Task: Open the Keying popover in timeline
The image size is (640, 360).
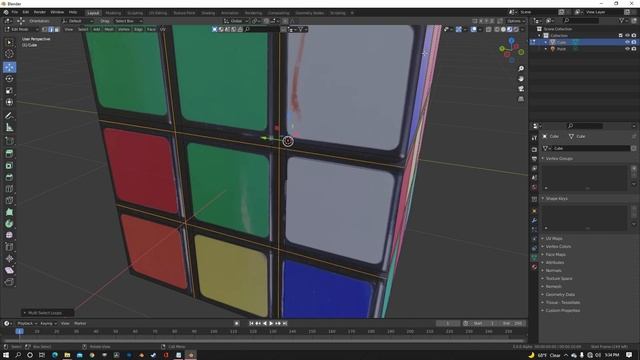Action: (48, 323)
